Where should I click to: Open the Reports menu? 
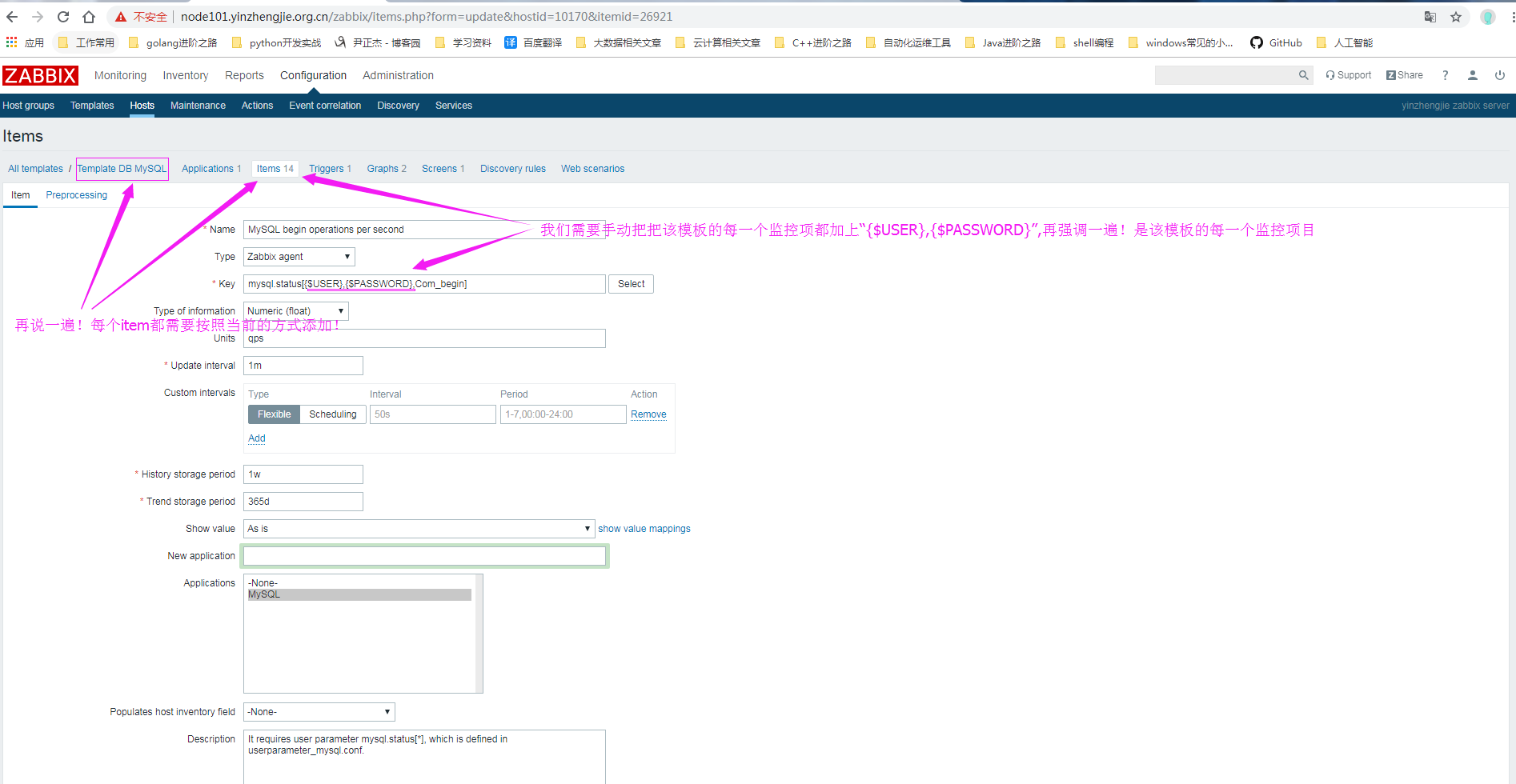pyautogui.click(x=244, y=75)
